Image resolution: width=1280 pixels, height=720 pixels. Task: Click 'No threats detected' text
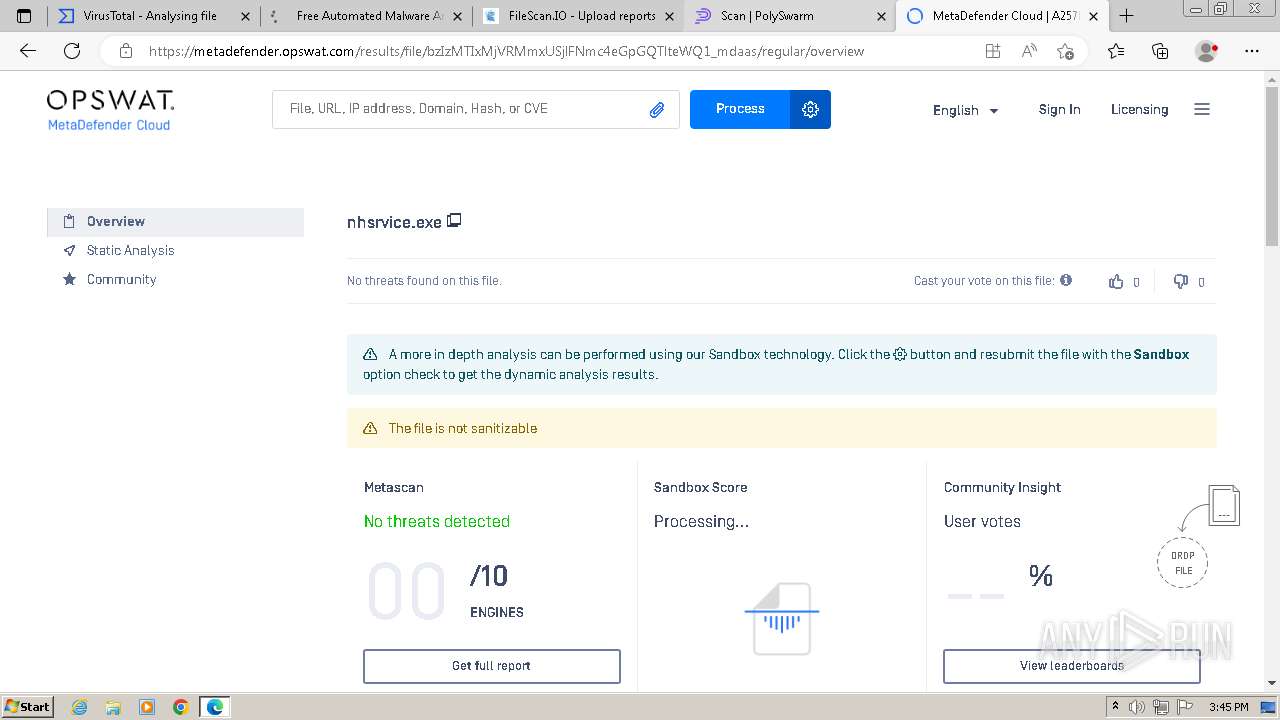click(437, 521)
